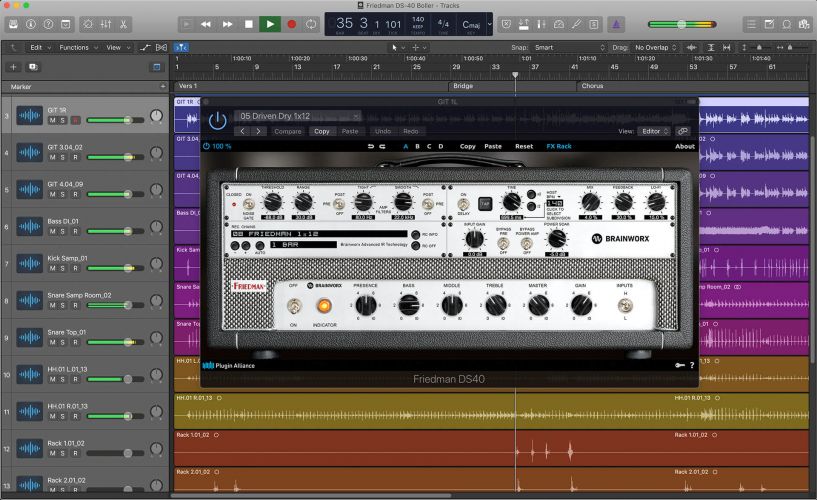Open Smart Controls dial icon
The height and width of the screenshot is (500, 817).
pyautogui.click(x=88, y=24)
